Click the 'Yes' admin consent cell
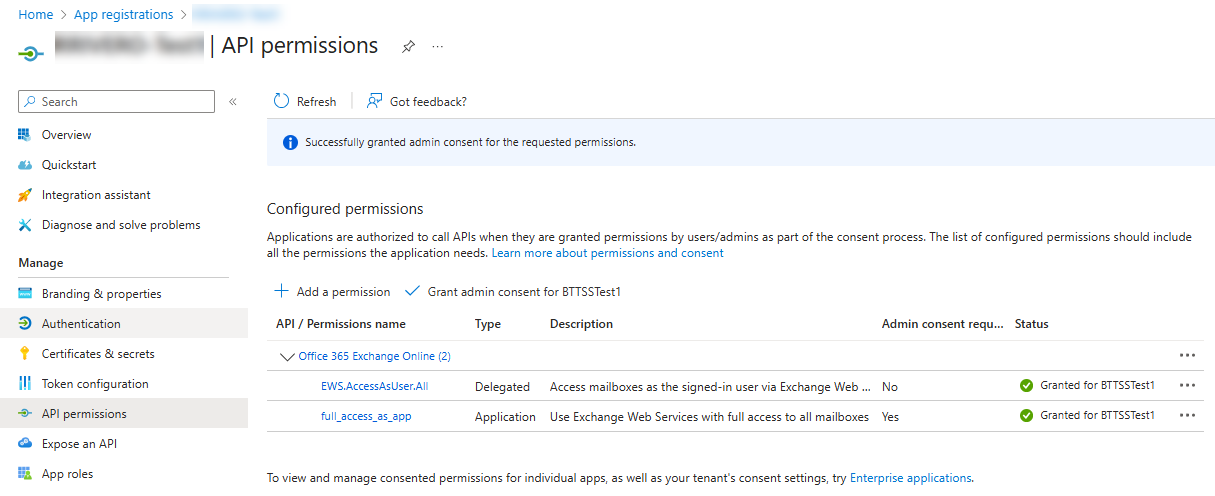The height and width of the screenshot is (496, 1215). pos(892,416)
